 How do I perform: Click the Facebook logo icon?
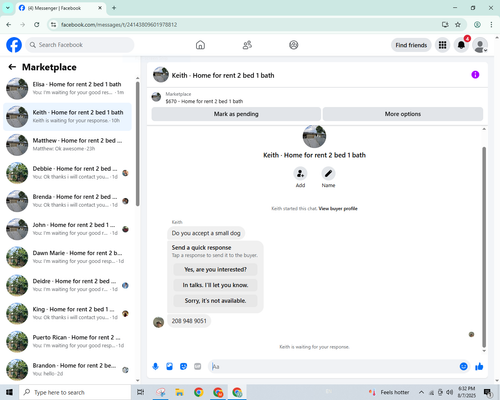[14, 45]
